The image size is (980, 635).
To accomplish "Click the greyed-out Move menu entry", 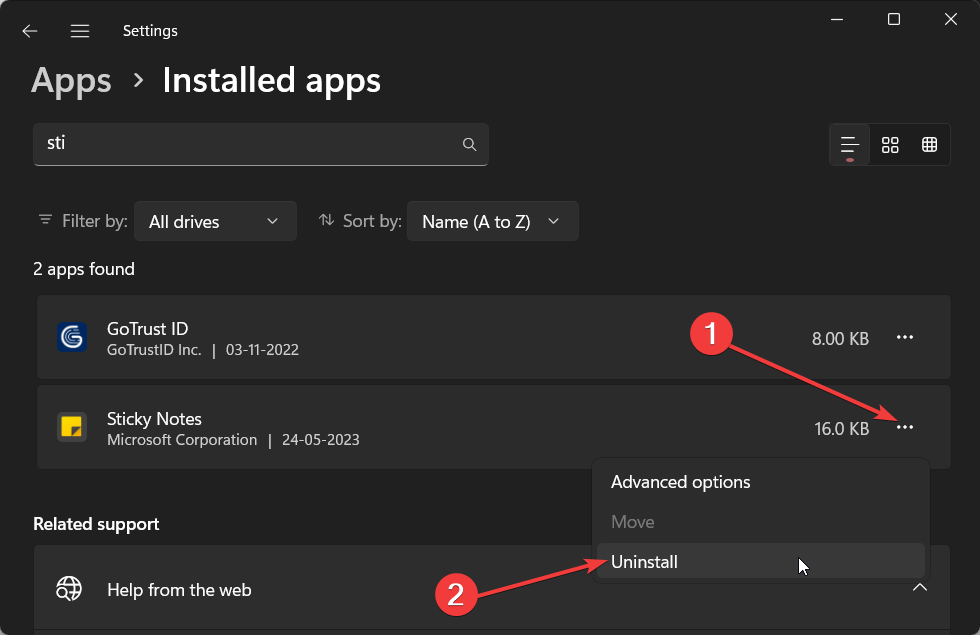I will [x=761, y=522].
